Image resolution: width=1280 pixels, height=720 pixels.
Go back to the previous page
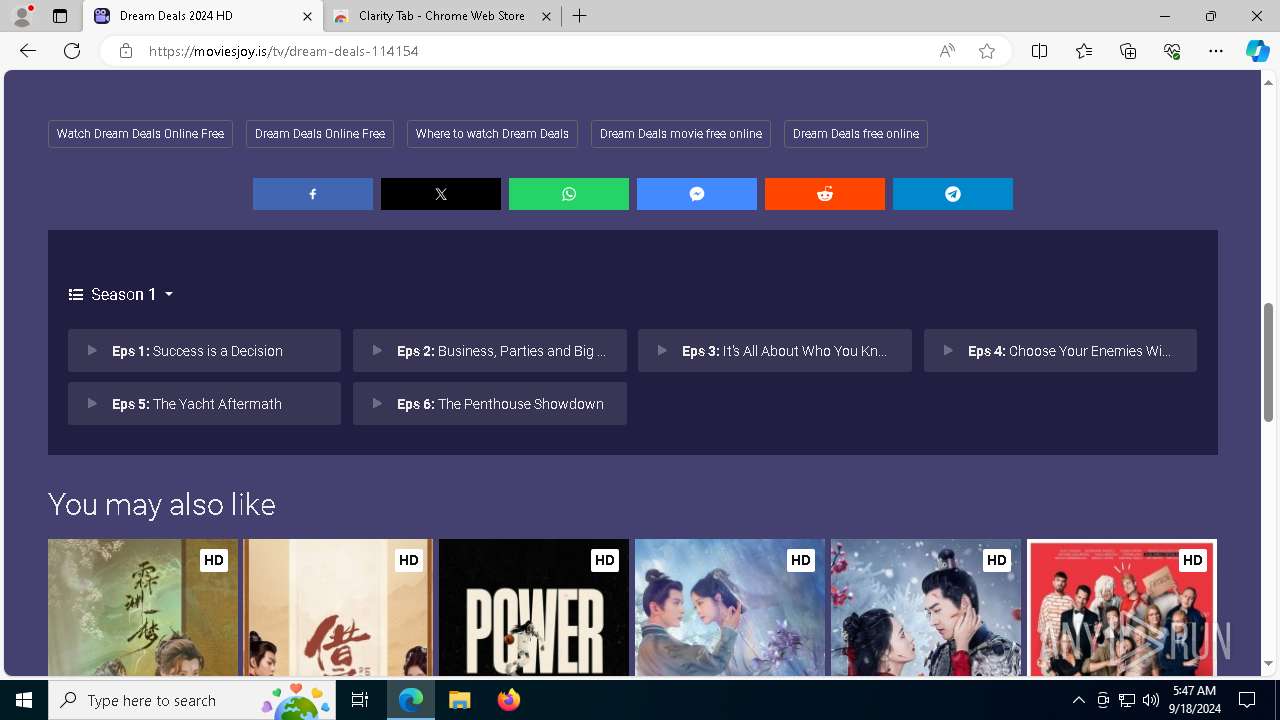click(28, 51)
